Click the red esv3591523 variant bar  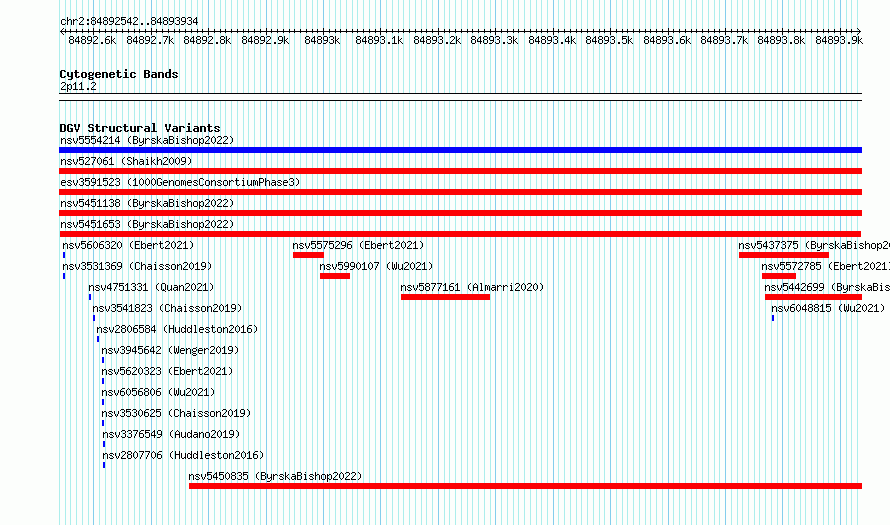pyautogui.click(x=460, y=192)
